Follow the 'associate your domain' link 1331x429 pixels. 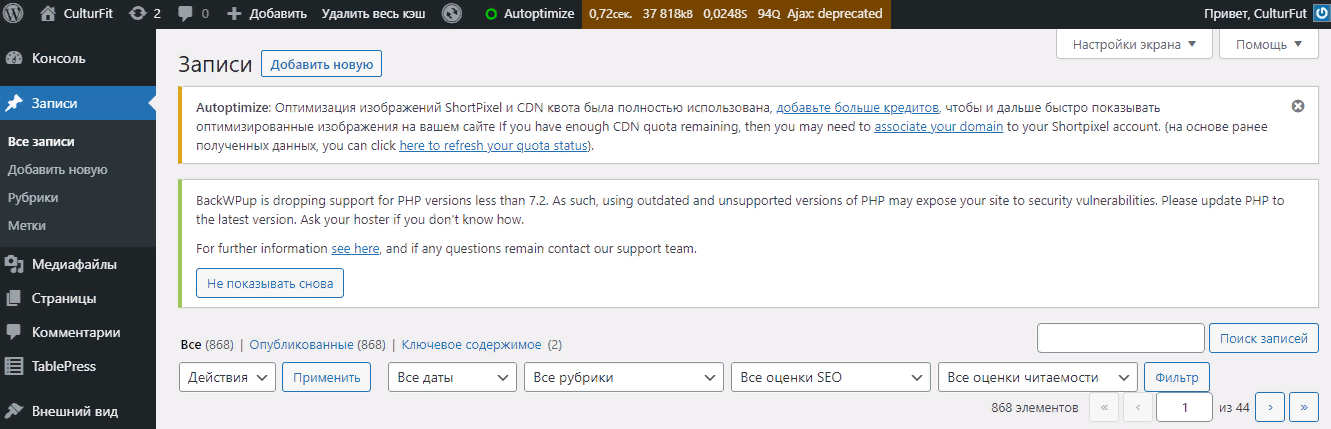click(938, 127)
